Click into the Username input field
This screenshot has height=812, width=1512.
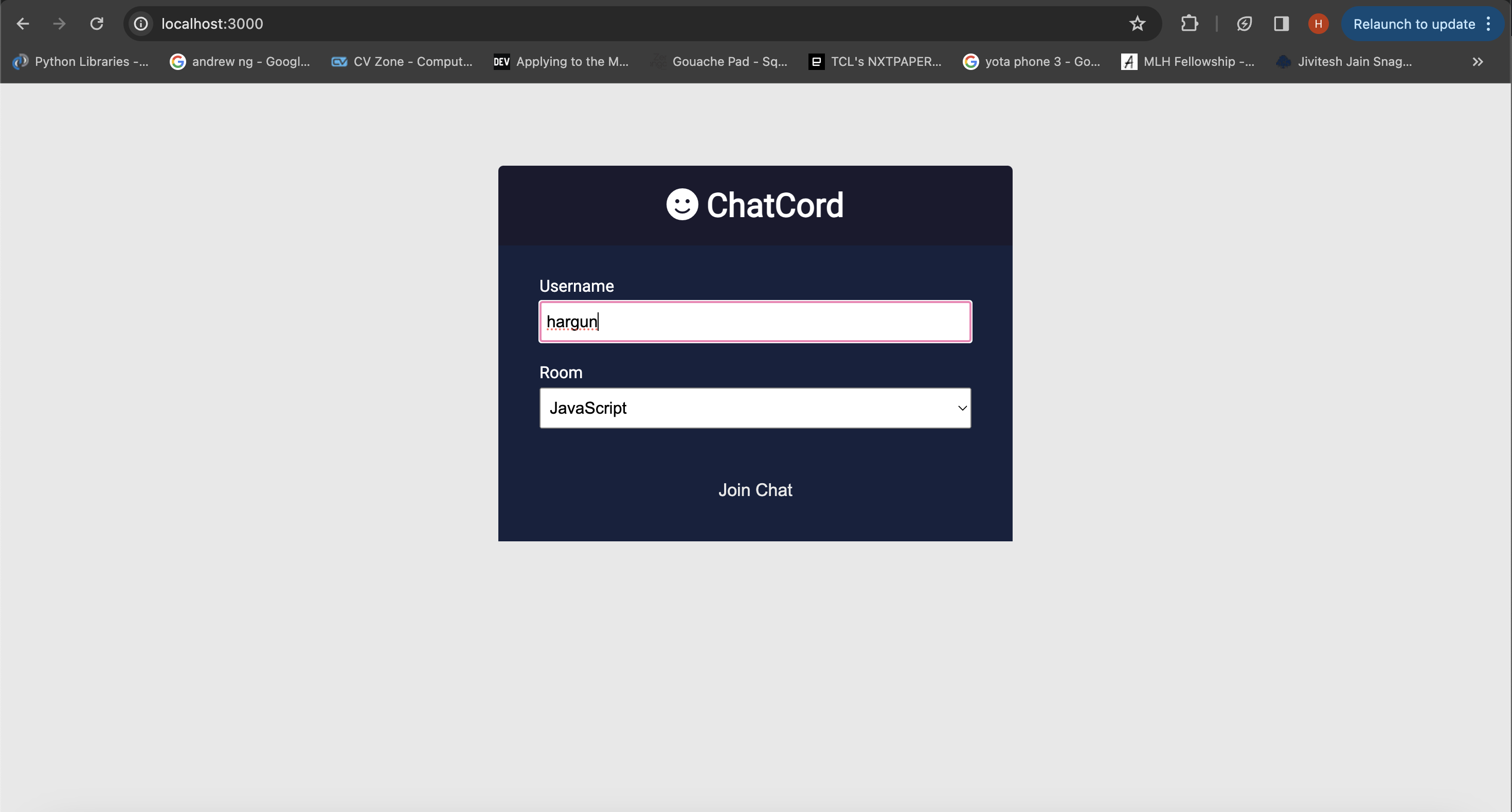pyautogui.click(x=755, y=322)
